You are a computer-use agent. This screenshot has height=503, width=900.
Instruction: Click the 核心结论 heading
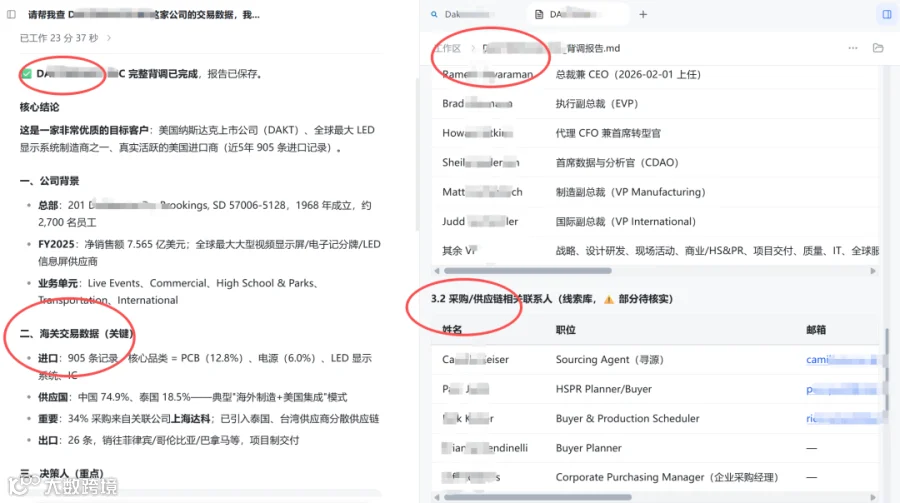[x=39, y=107]
